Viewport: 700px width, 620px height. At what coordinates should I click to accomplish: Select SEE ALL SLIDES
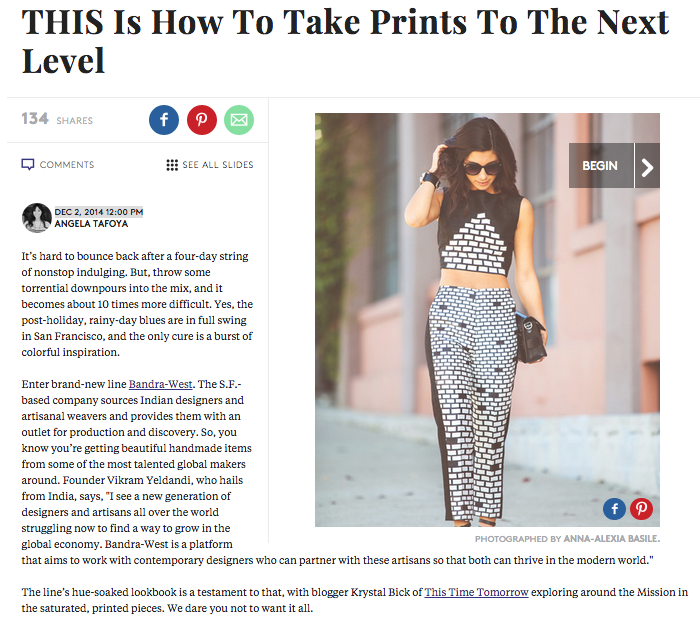point(218,165)
